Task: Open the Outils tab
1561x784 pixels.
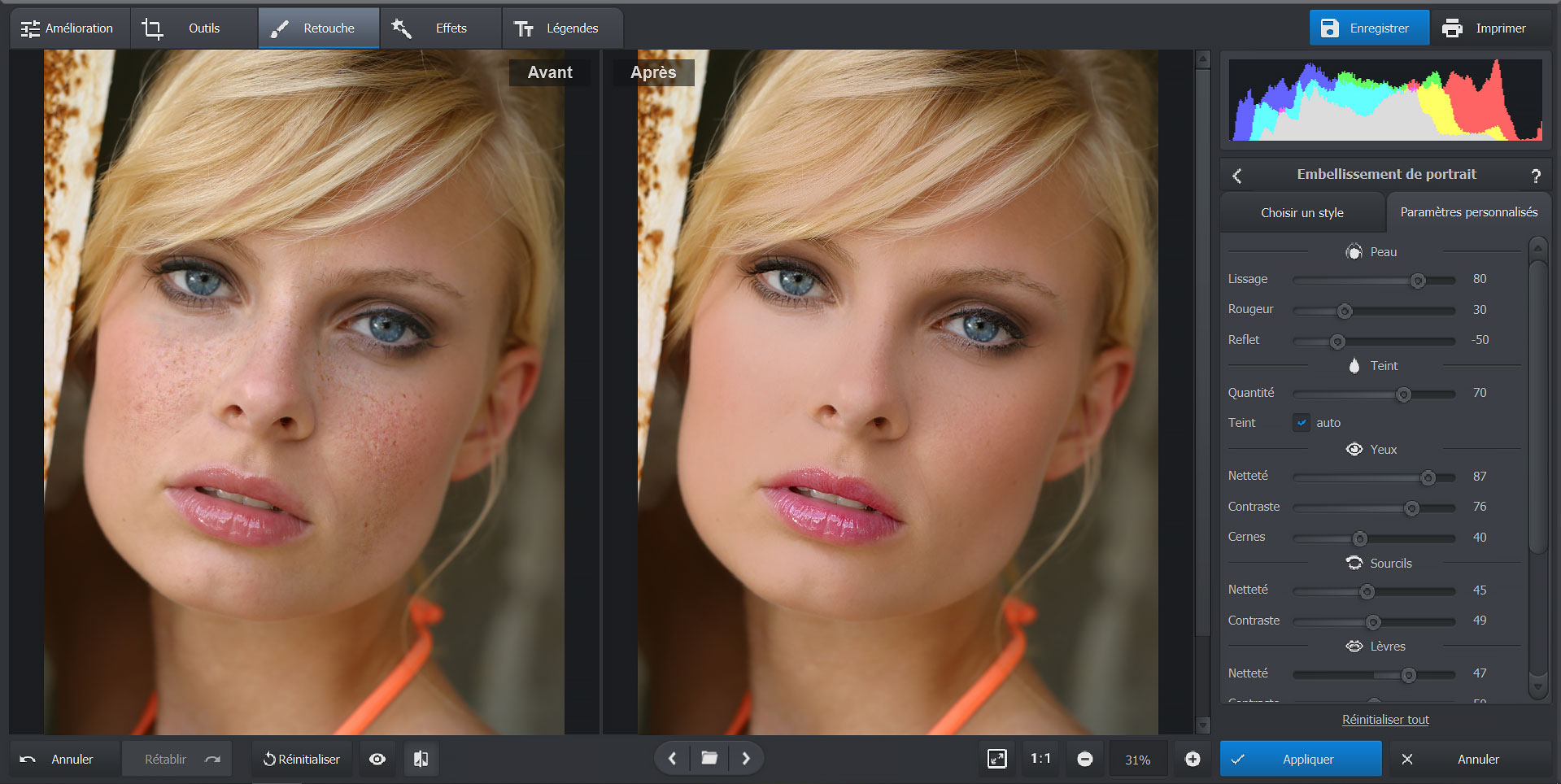Action: (x=194, y=28)
